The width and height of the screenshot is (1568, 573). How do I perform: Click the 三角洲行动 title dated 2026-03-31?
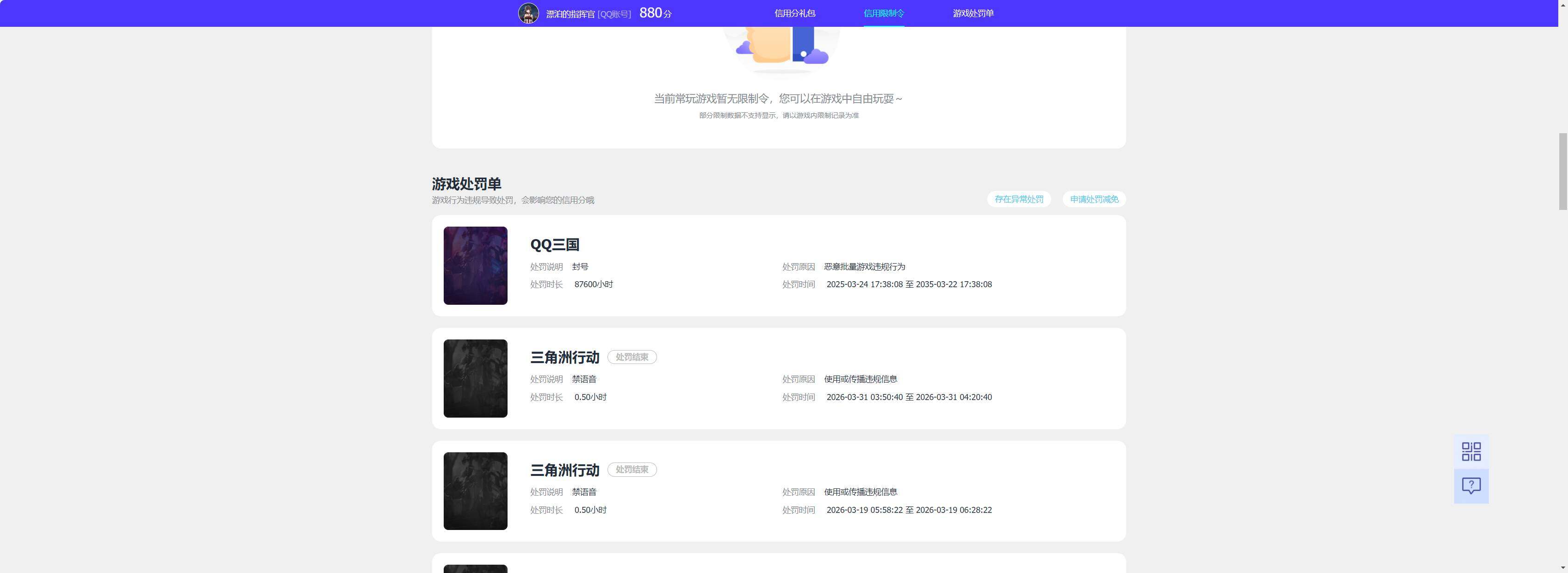click(565, 357)
